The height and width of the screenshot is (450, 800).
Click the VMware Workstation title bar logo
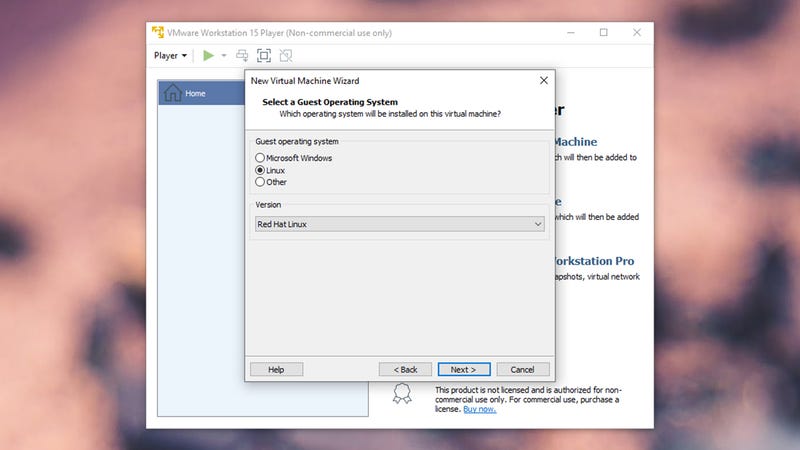158,32
